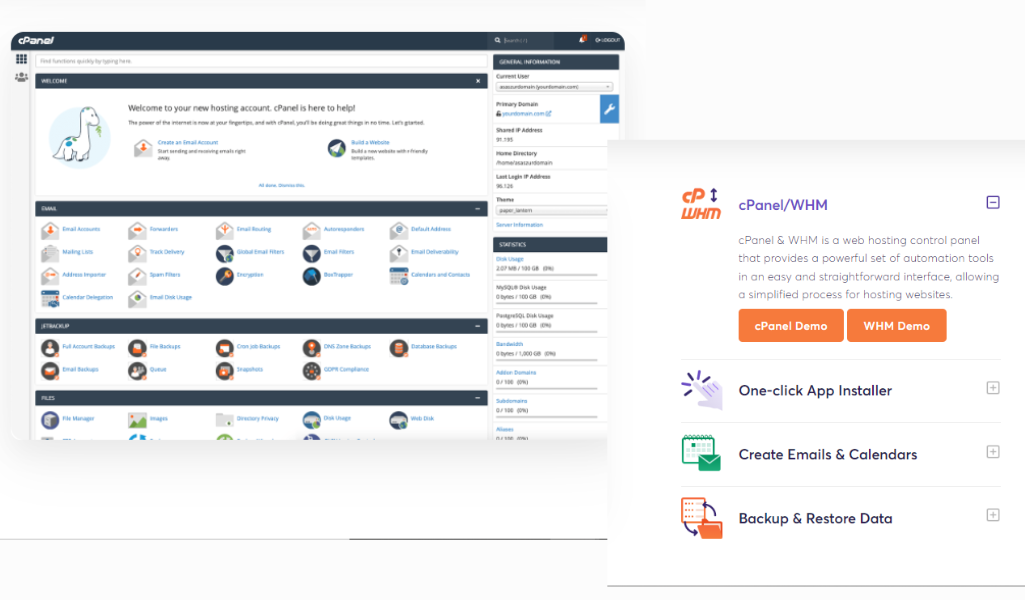Collapse the JetBackup panel
1025x600 pixels.
(x=478, y=326)
